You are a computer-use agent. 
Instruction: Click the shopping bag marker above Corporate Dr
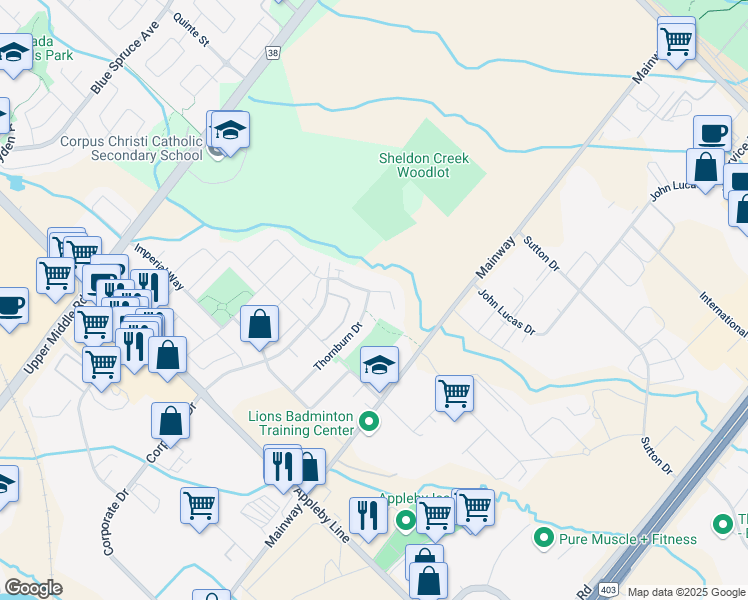click(170, 422)
